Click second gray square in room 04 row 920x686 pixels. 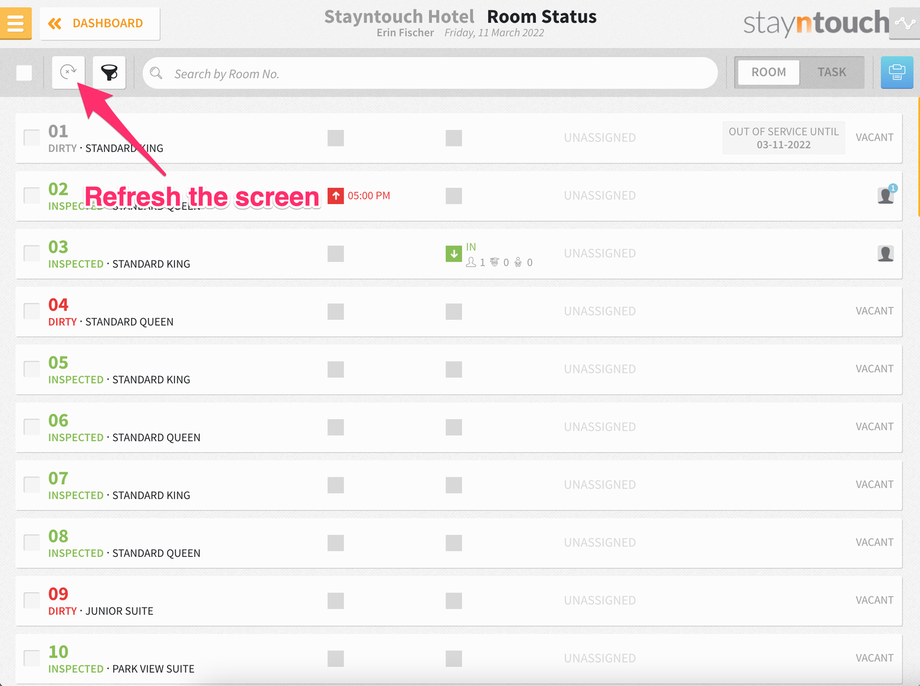point(454,312)
